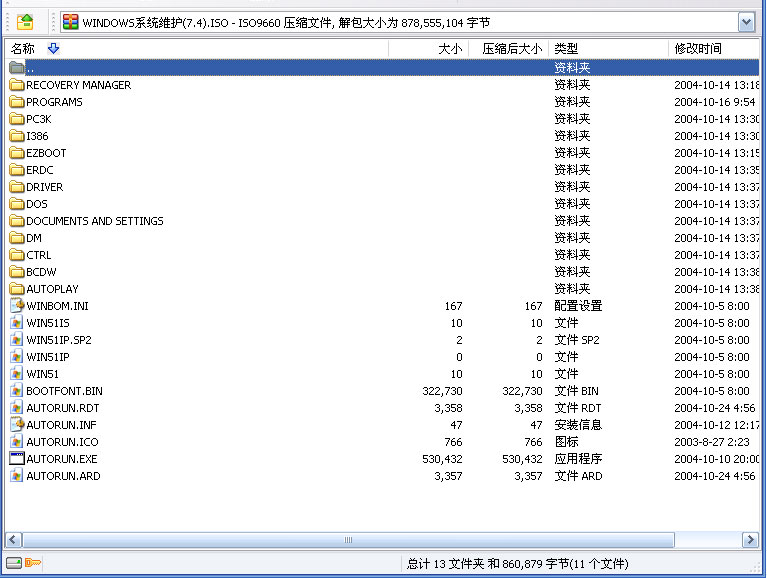Click the up one level folder icon
Image resolution: width=767 pixels, height=578 pixels.
coord(25,22)
